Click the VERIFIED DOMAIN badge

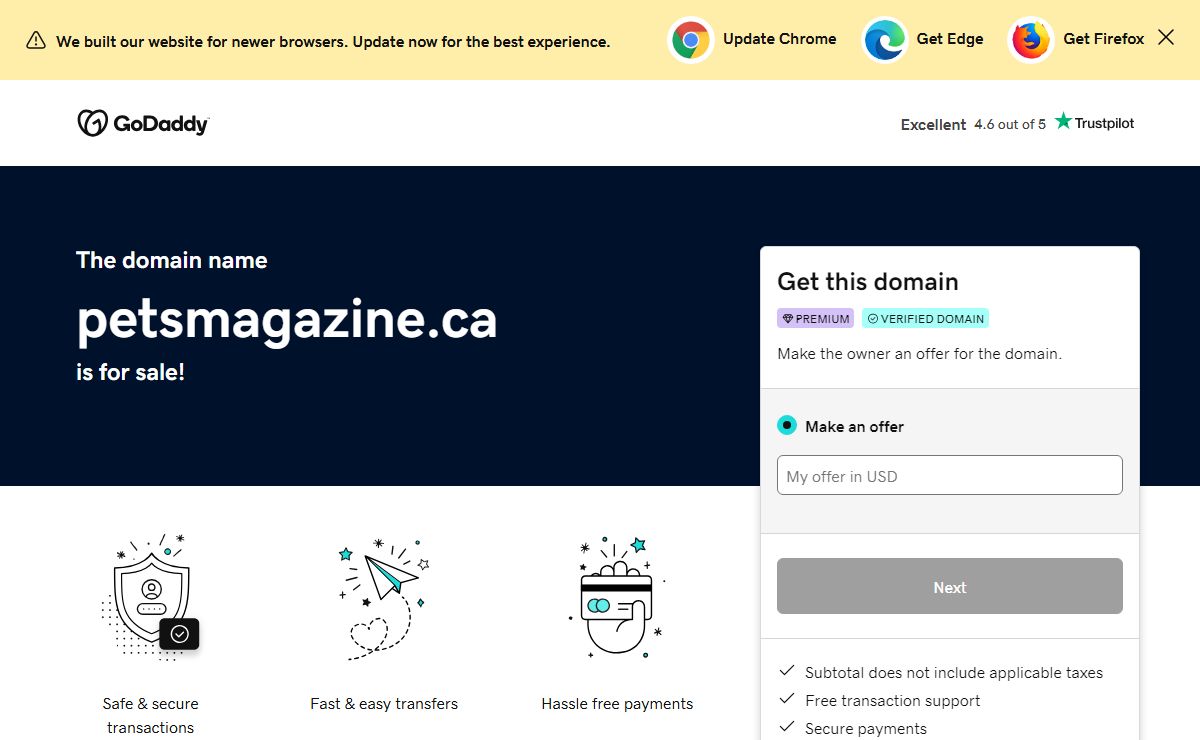tap(926, 319)
